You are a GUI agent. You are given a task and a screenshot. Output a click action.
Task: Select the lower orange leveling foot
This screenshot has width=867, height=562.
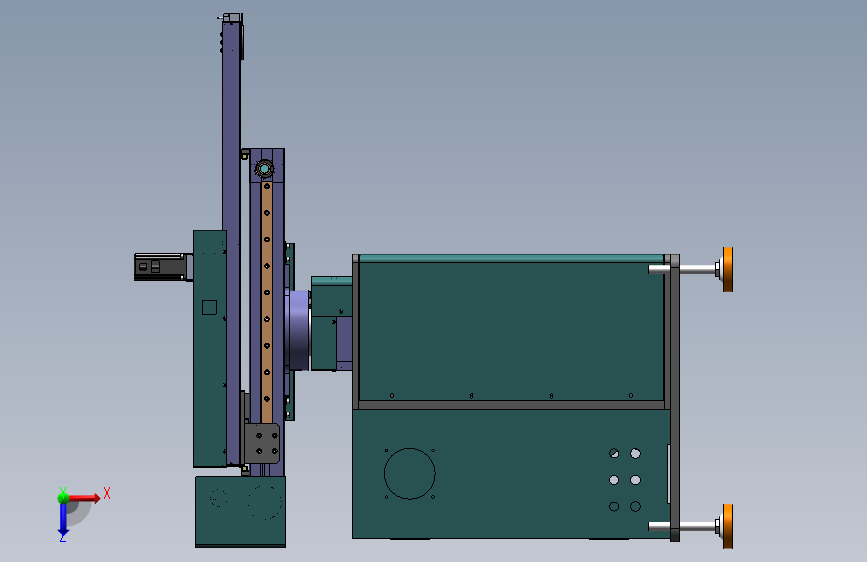pyautogui.click(x=728, y=526)
